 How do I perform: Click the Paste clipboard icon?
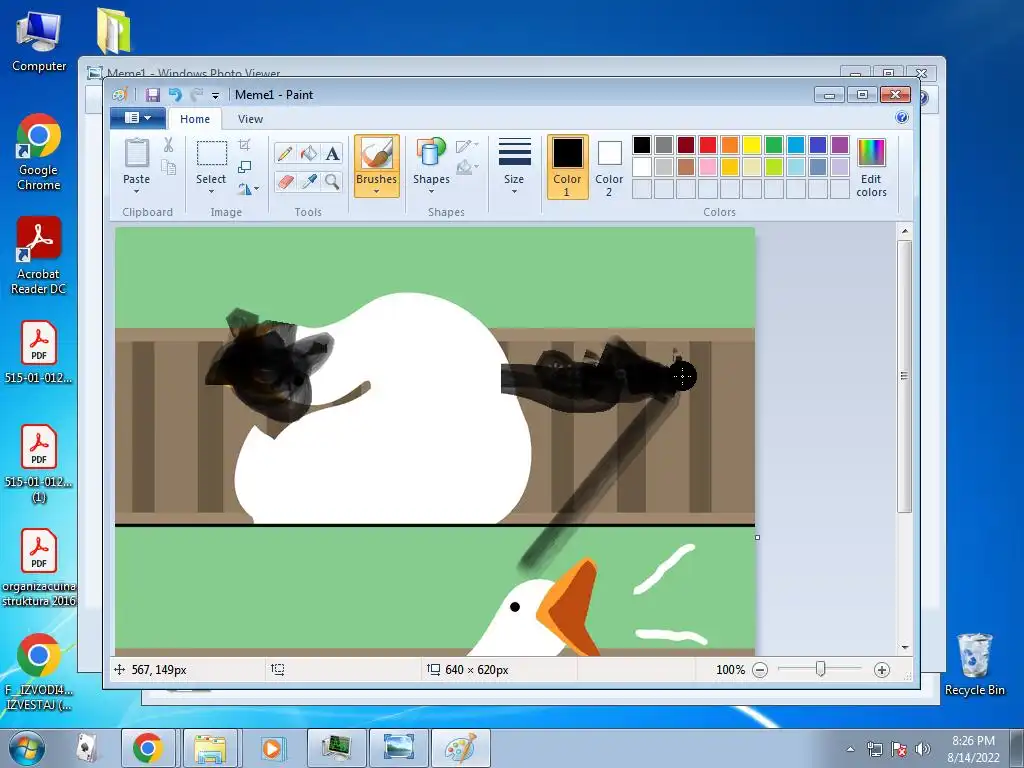[x=136, y=153]
